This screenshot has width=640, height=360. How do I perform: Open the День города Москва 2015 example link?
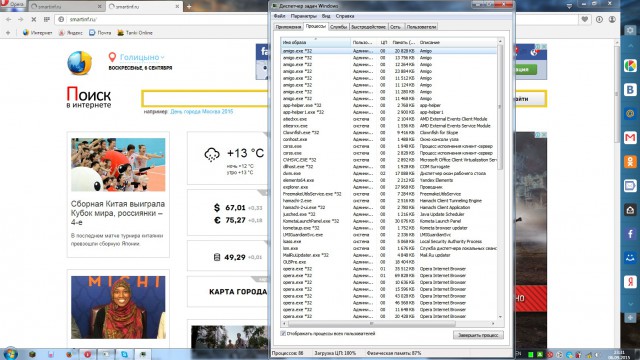click(x=202, y=111)
